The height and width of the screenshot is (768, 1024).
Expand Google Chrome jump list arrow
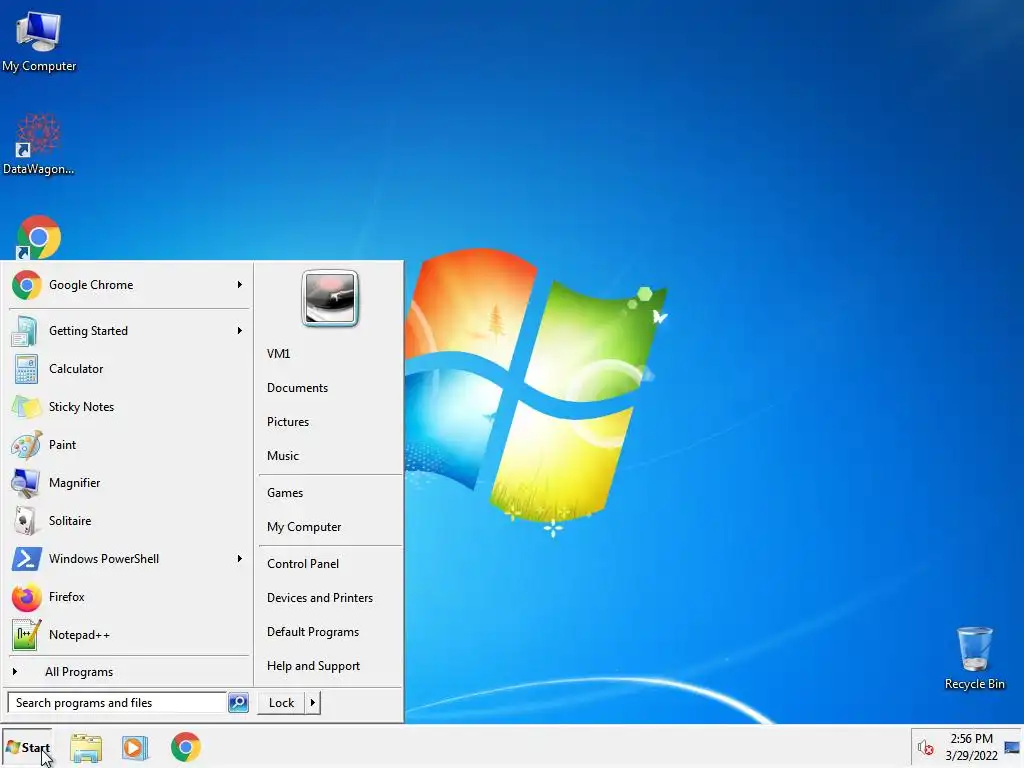pyautogui.click(x=240, y=285)
